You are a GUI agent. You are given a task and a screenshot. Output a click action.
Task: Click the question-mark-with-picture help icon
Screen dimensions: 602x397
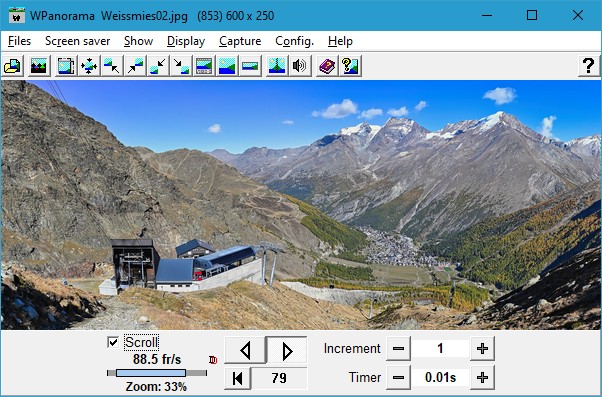pos(350,66)
